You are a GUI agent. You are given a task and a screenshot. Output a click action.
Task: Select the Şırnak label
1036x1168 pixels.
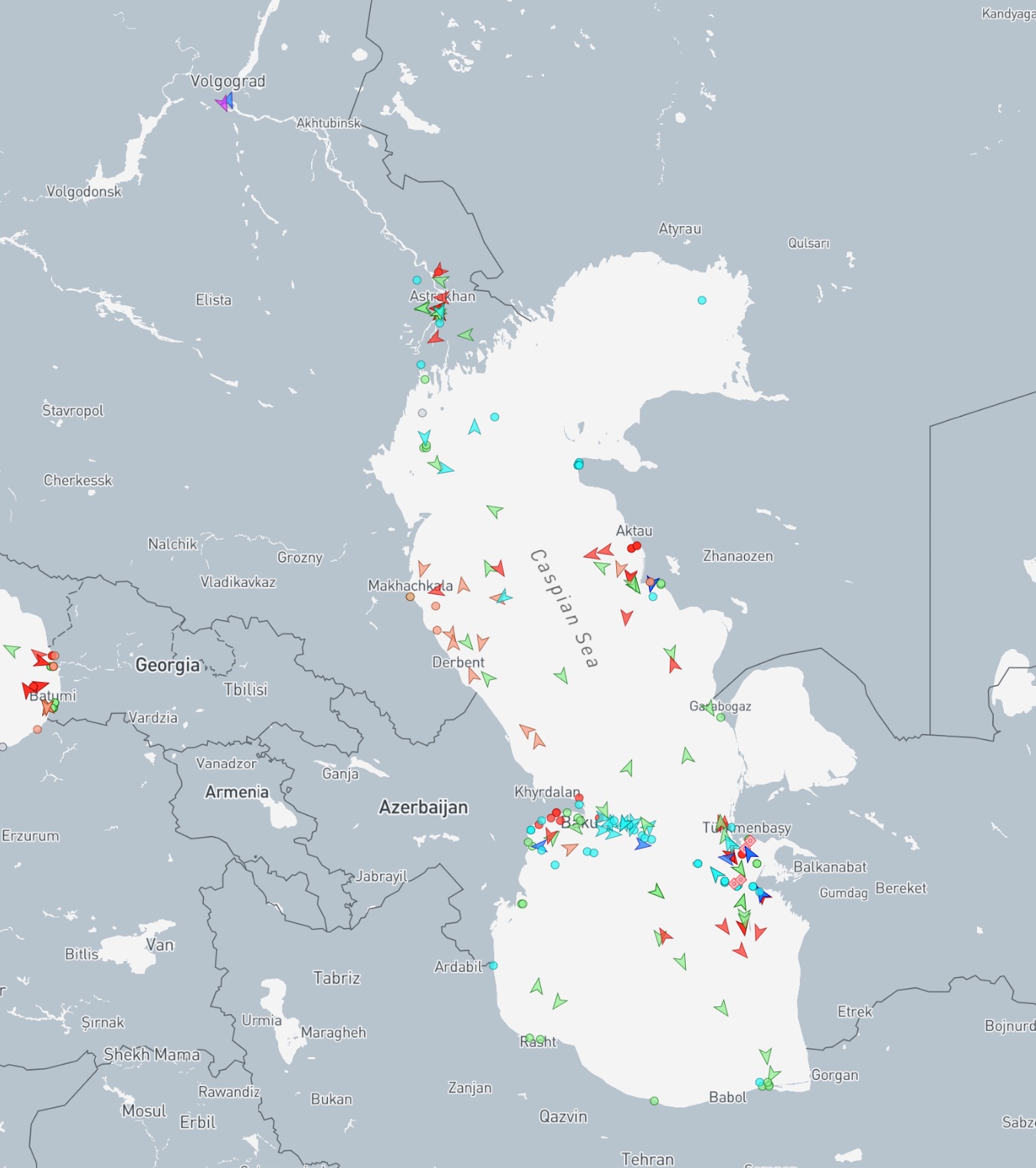[x=103, y=1023]
